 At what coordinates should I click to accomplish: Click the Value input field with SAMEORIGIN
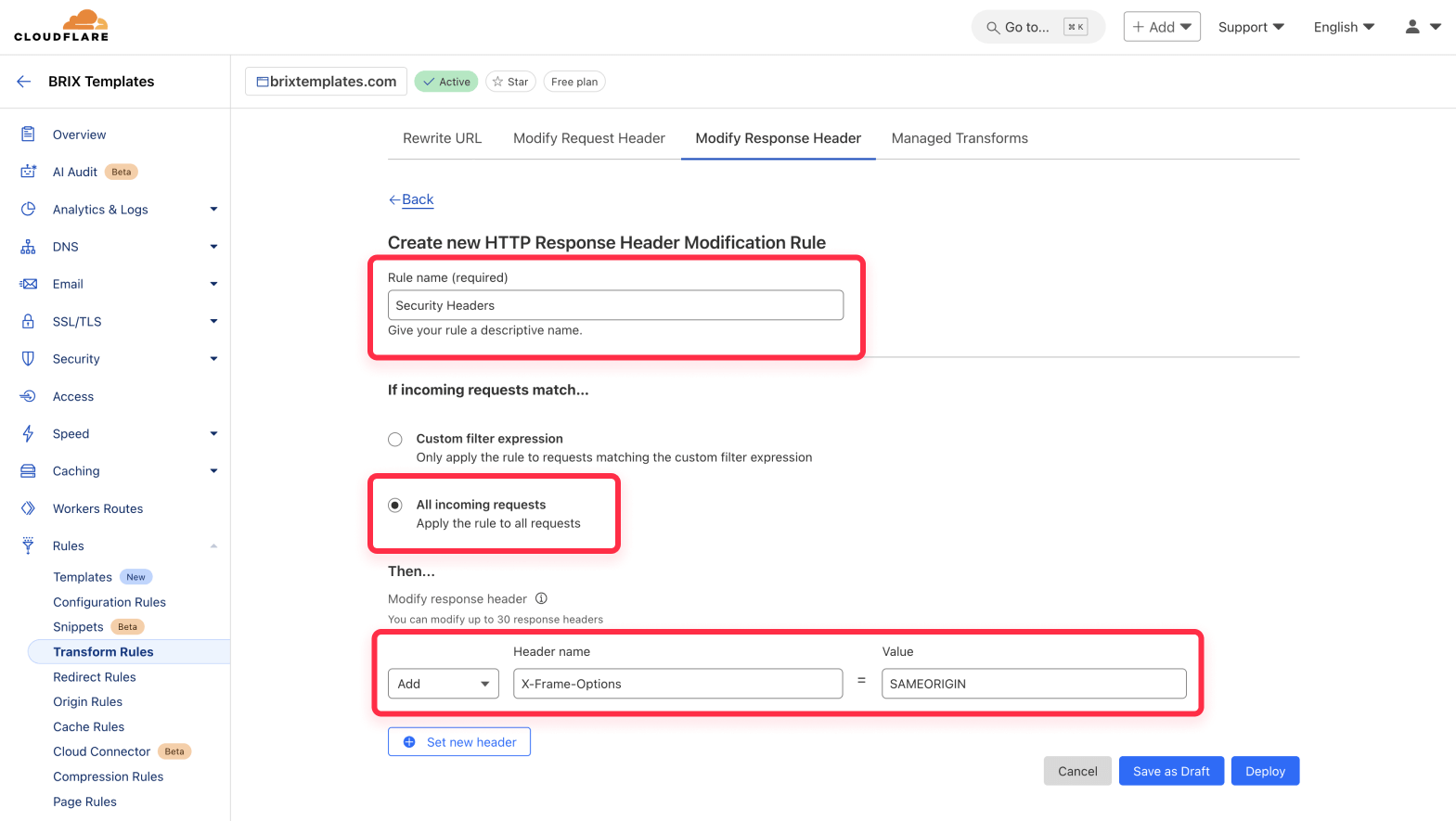(x=1034, y=684)
